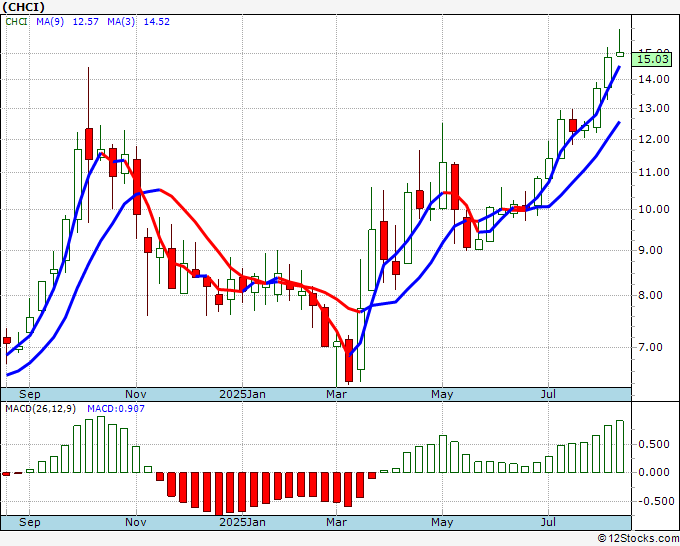This screenshot has width=680, height=546.
Task: Click Mar on the price chart time axis
Action: [337, 394]
